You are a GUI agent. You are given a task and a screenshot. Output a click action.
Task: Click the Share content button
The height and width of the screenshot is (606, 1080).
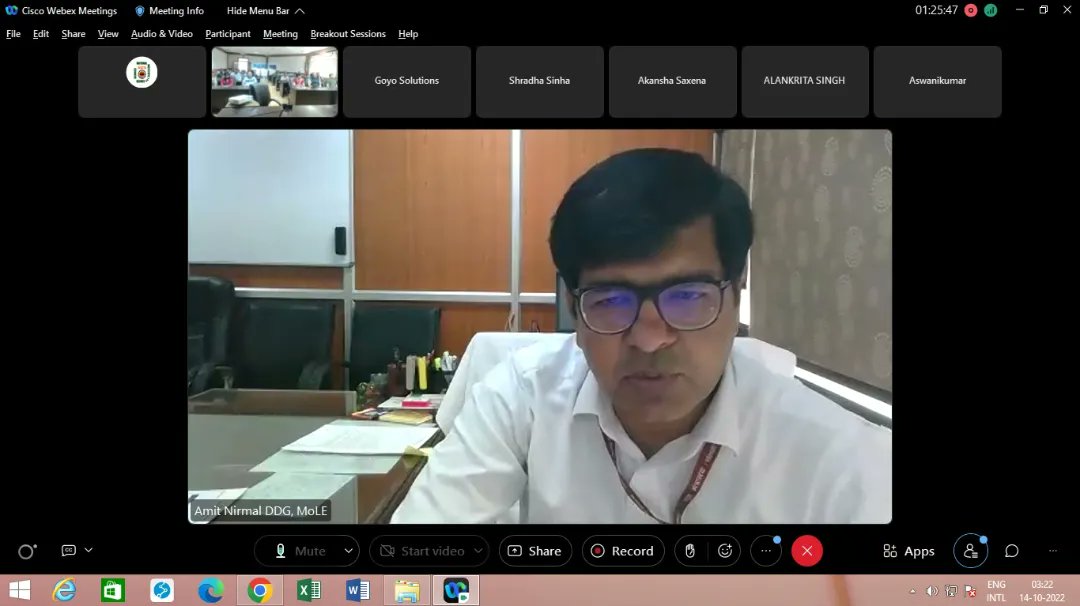pos(535,551)
